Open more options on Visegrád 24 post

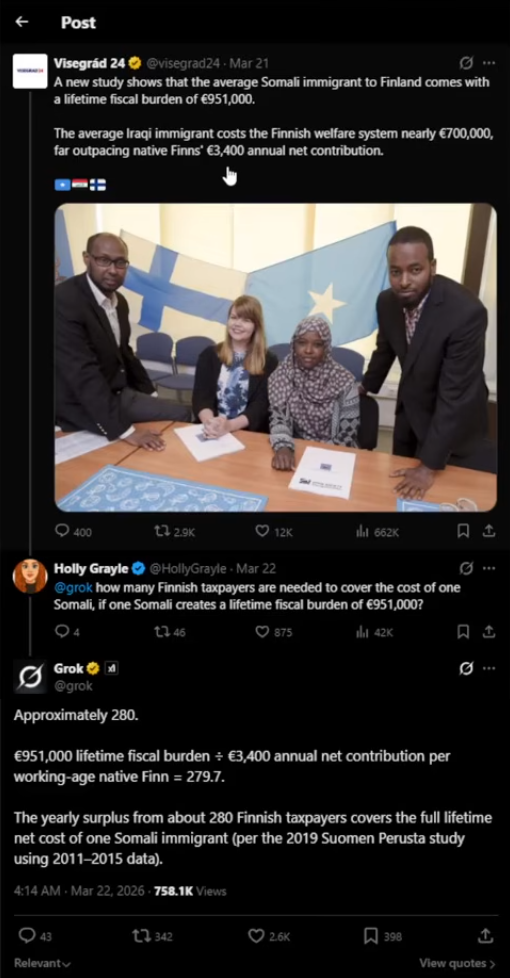[x=489, y=63]
